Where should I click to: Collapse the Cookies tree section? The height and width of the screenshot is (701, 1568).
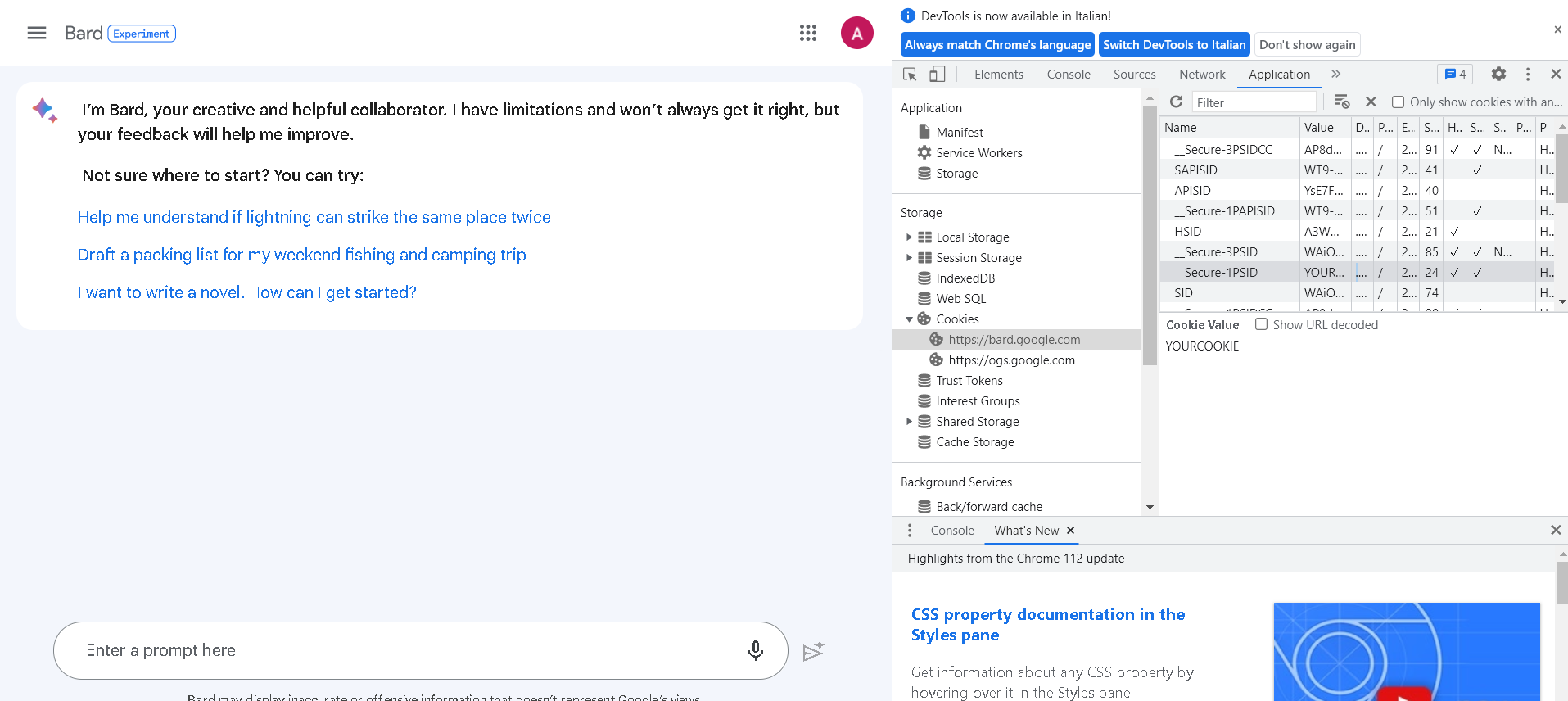click(909, 319)
